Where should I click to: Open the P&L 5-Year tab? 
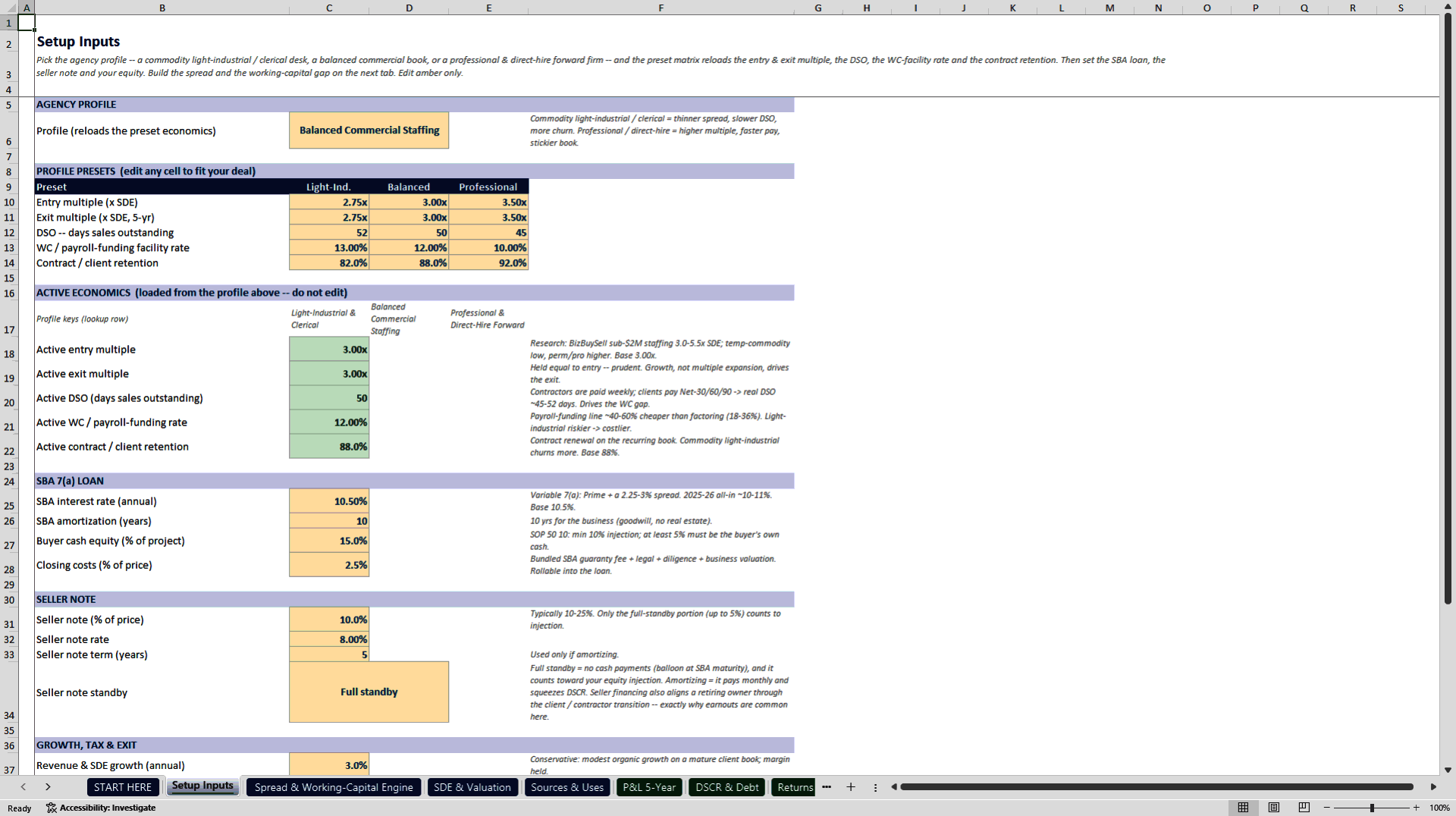pos(649,787)
